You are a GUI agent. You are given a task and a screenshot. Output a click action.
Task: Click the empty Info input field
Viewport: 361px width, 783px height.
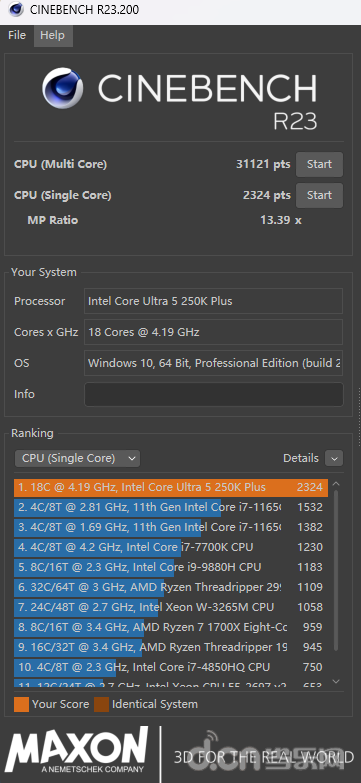(x=214, y=394)
